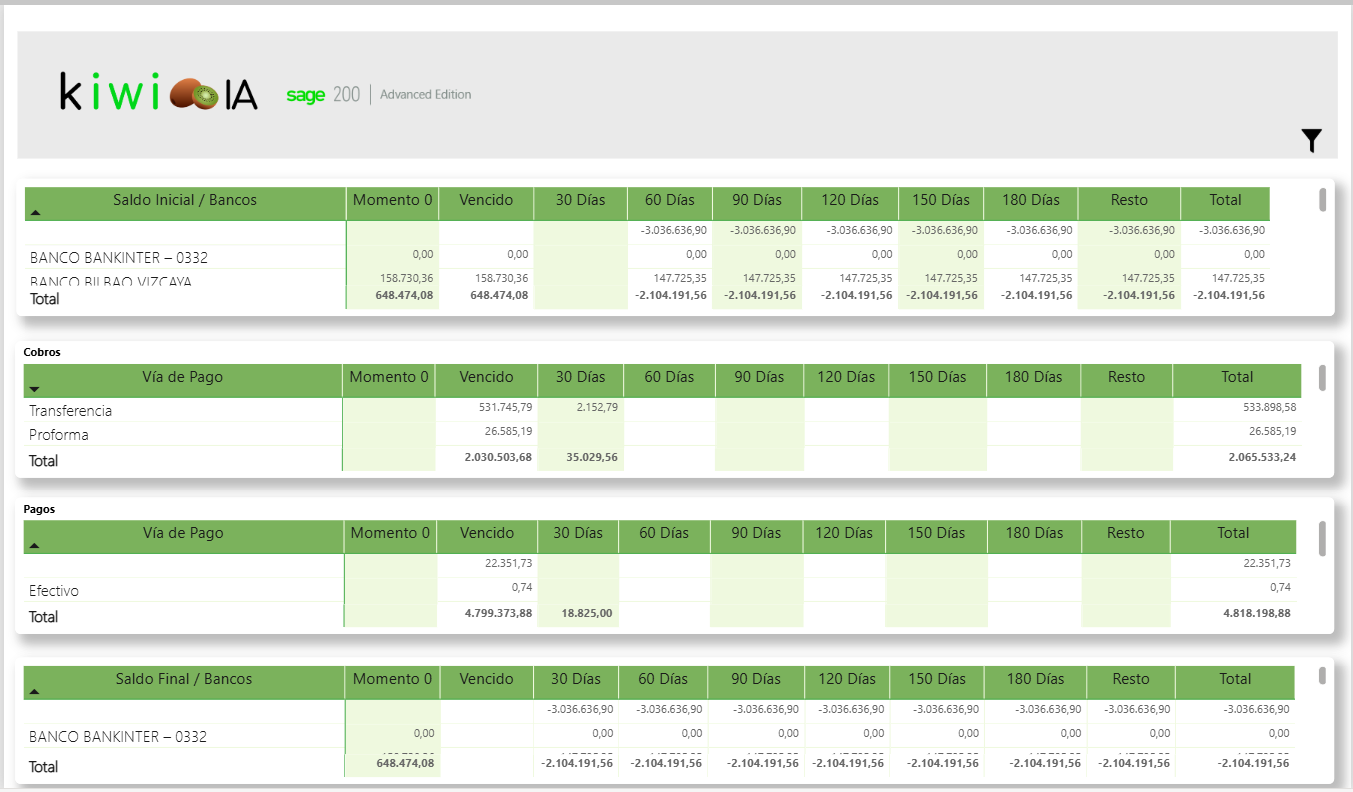The image size is (1353, 792).
Task: Open the filter funnel icon
Action: pos(1311,141)
